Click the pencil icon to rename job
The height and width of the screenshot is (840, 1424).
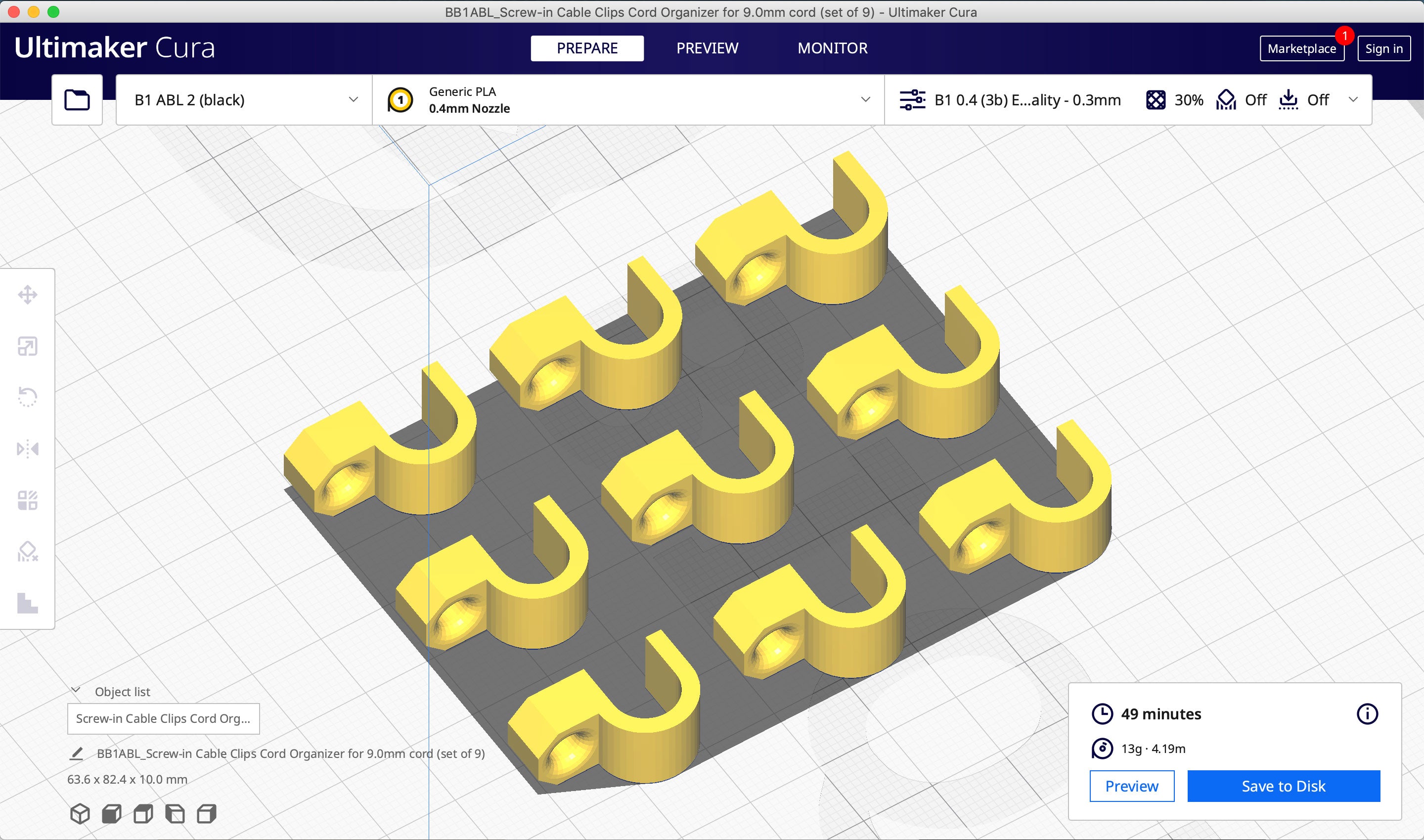(77, 753)
